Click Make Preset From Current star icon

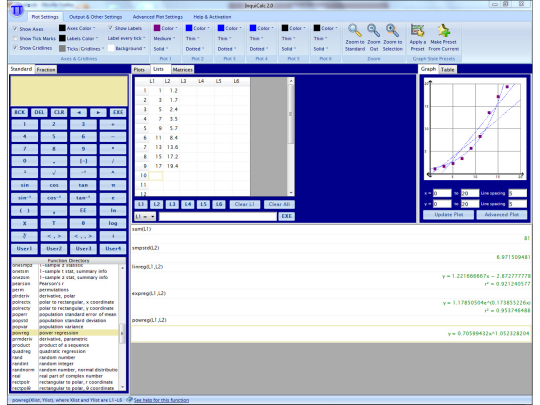pyautogui.click(x=444, y=31)
